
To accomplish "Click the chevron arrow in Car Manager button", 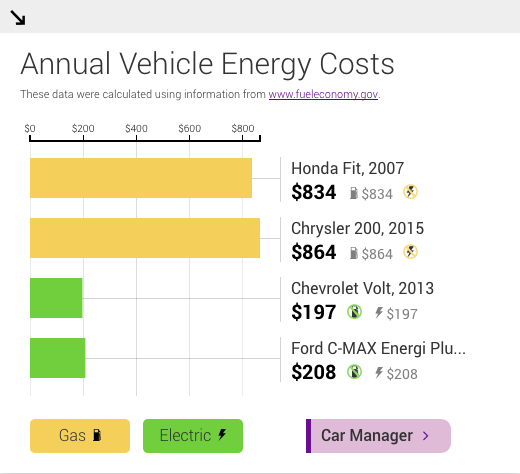I will pyautogui.click(x=426, y=436).
